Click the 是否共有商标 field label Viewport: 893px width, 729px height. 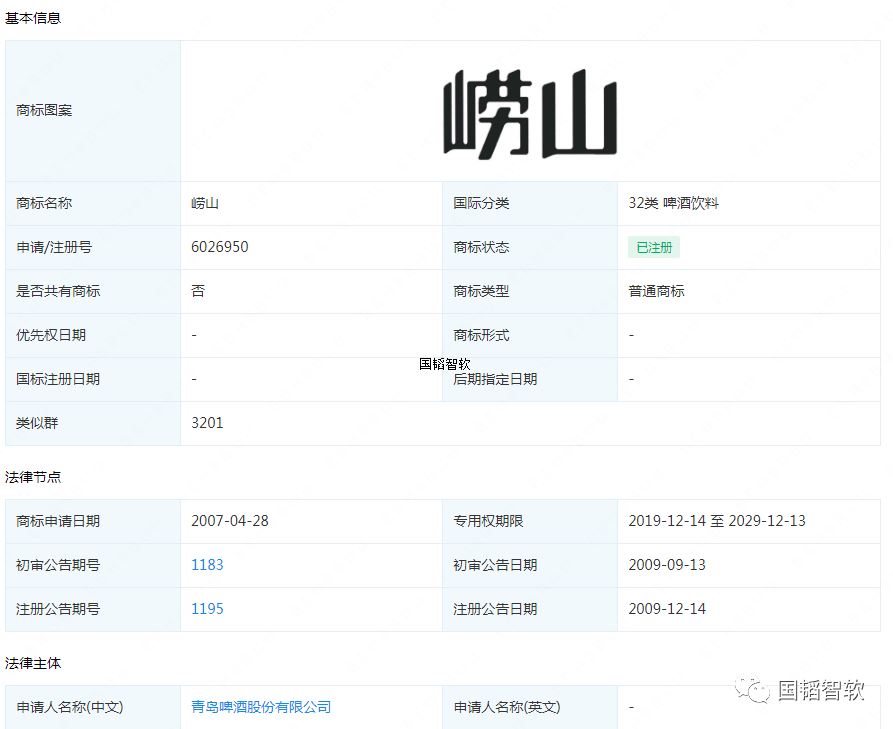click(x=58, y=291)
